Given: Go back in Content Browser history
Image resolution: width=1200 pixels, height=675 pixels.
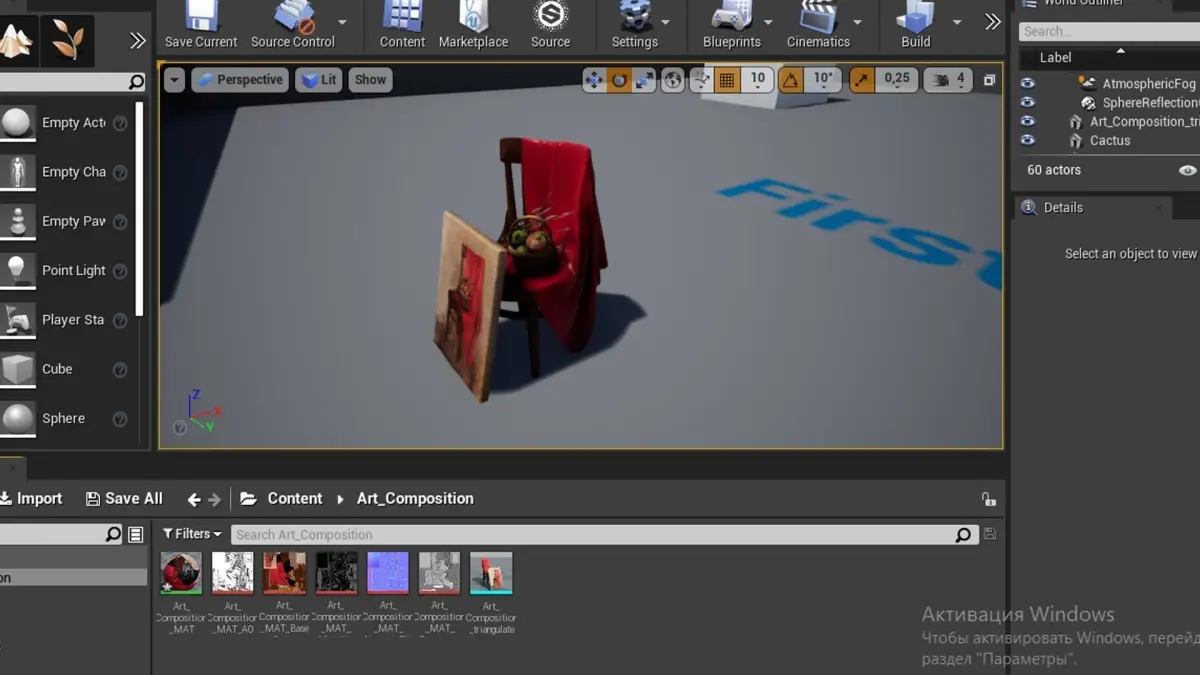Looking at the screenshot, I should pos(194,499).
